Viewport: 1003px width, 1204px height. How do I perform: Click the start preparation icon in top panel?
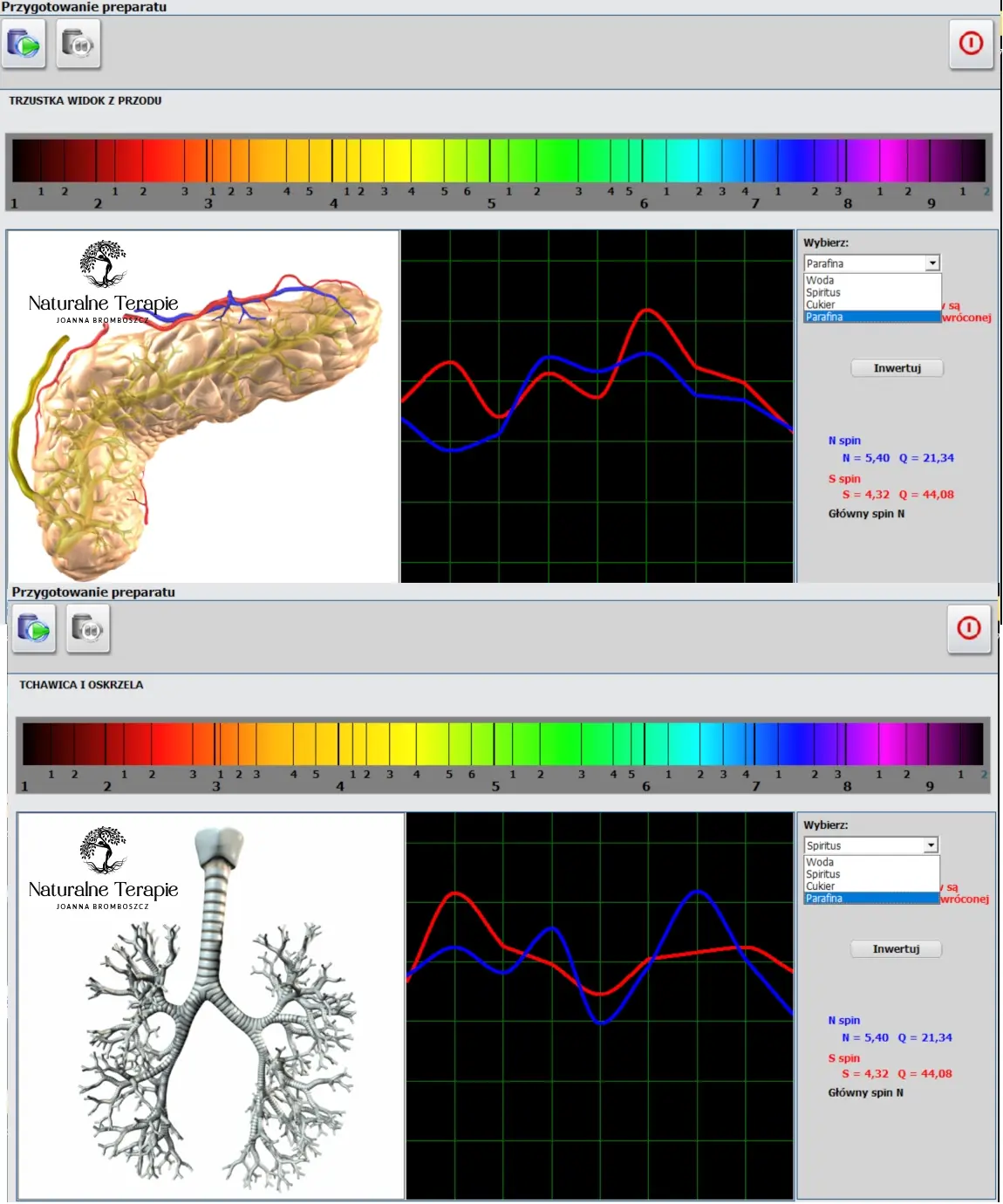(x=24, y=44)
